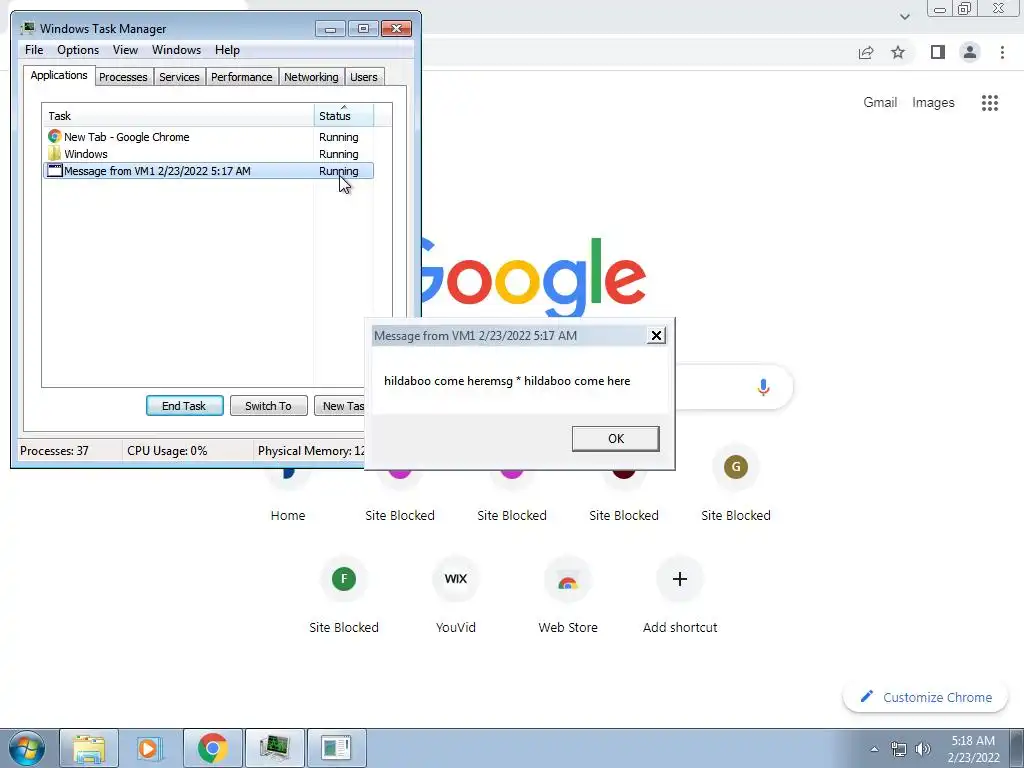Open the YouVid shortcut tile

456,594
